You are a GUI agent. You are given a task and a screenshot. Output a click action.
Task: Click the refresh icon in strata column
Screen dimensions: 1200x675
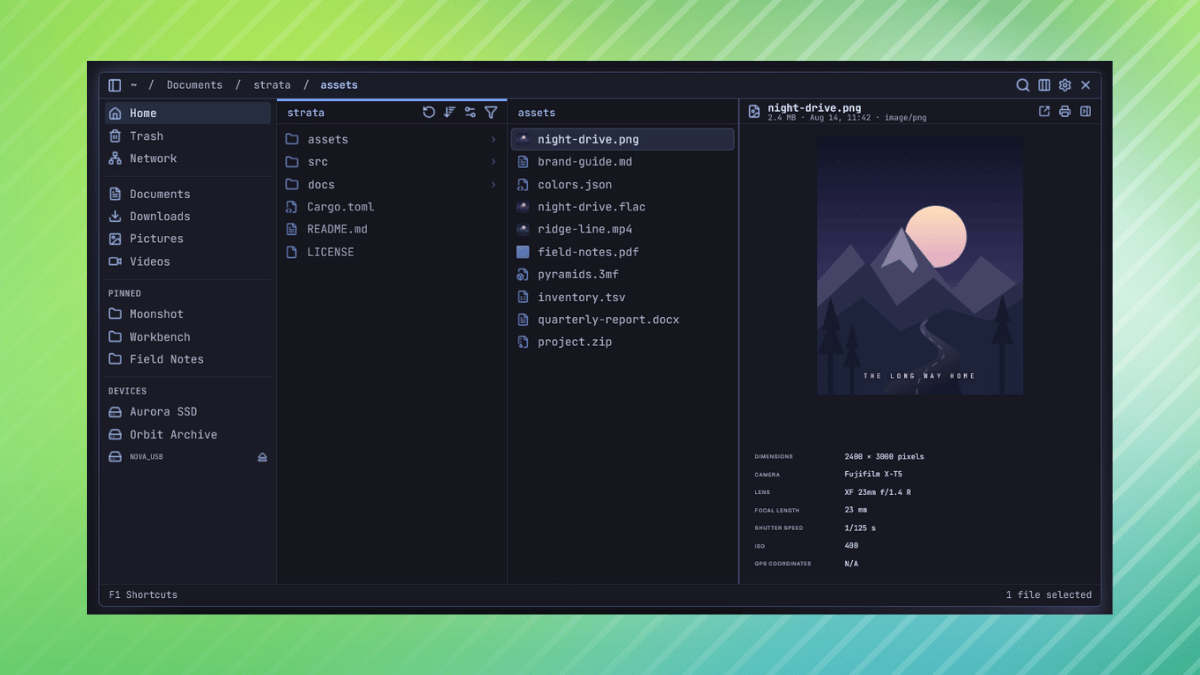(429, 112)
